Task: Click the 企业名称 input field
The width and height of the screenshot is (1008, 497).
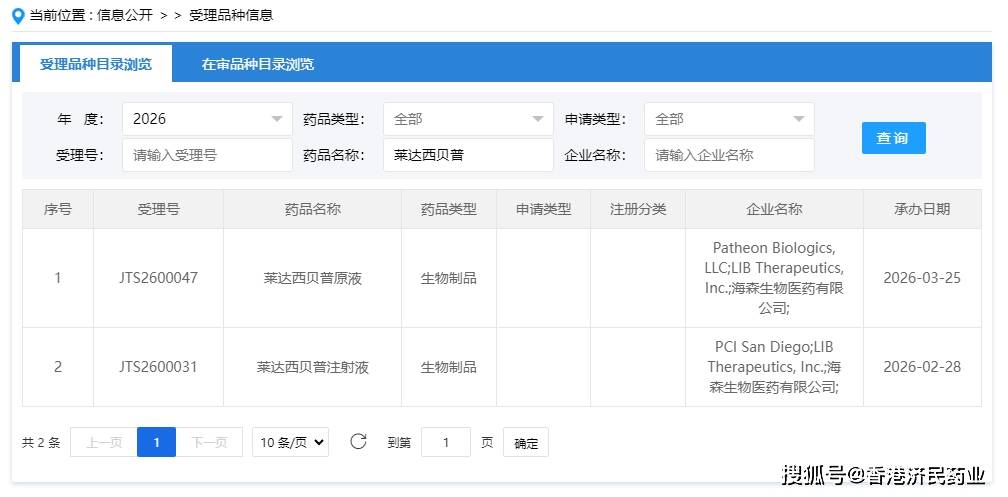Action: (729, 155)
